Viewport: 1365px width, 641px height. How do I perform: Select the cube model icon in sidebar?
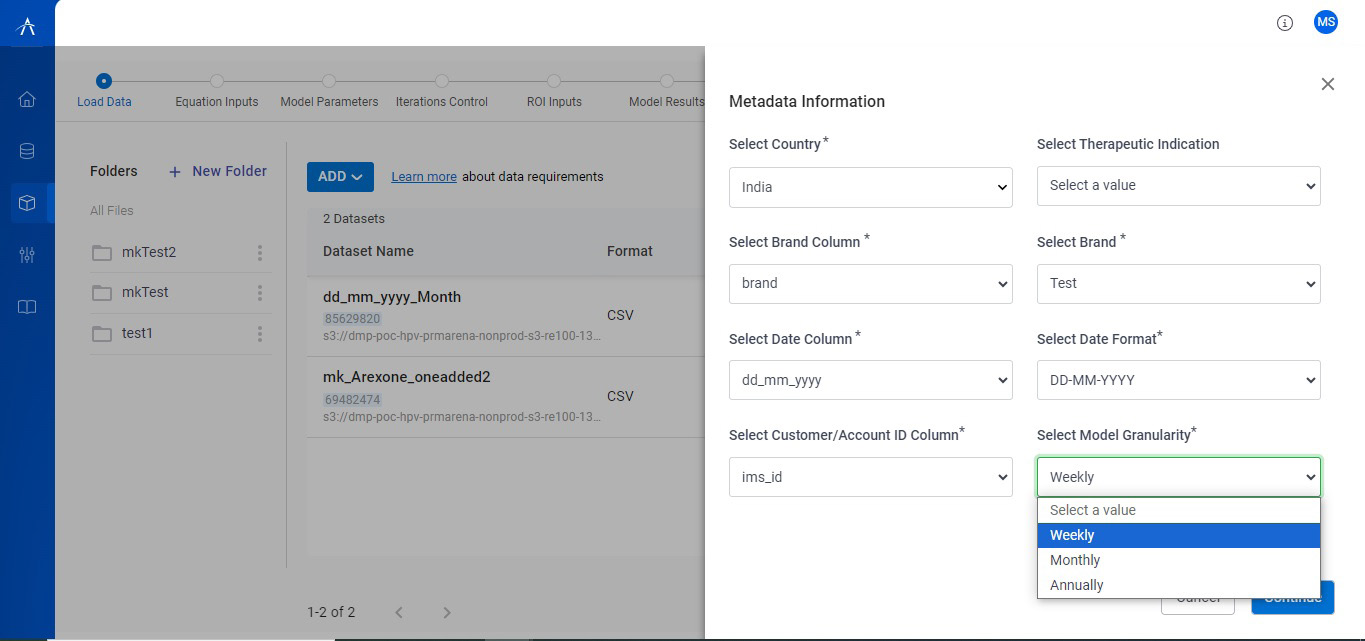tap(27, 203)
